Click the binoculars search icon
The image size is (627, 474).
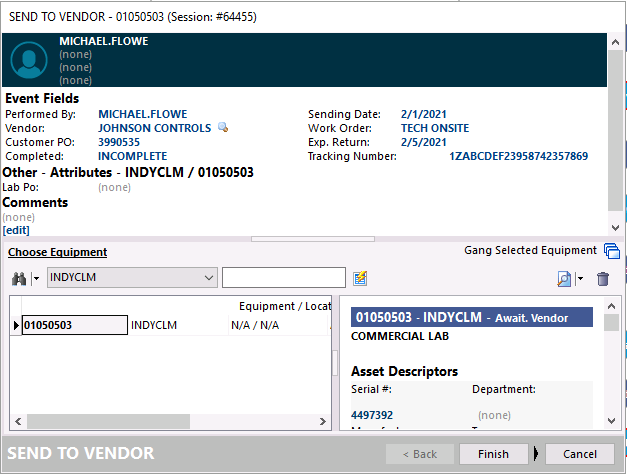(19, 278)
